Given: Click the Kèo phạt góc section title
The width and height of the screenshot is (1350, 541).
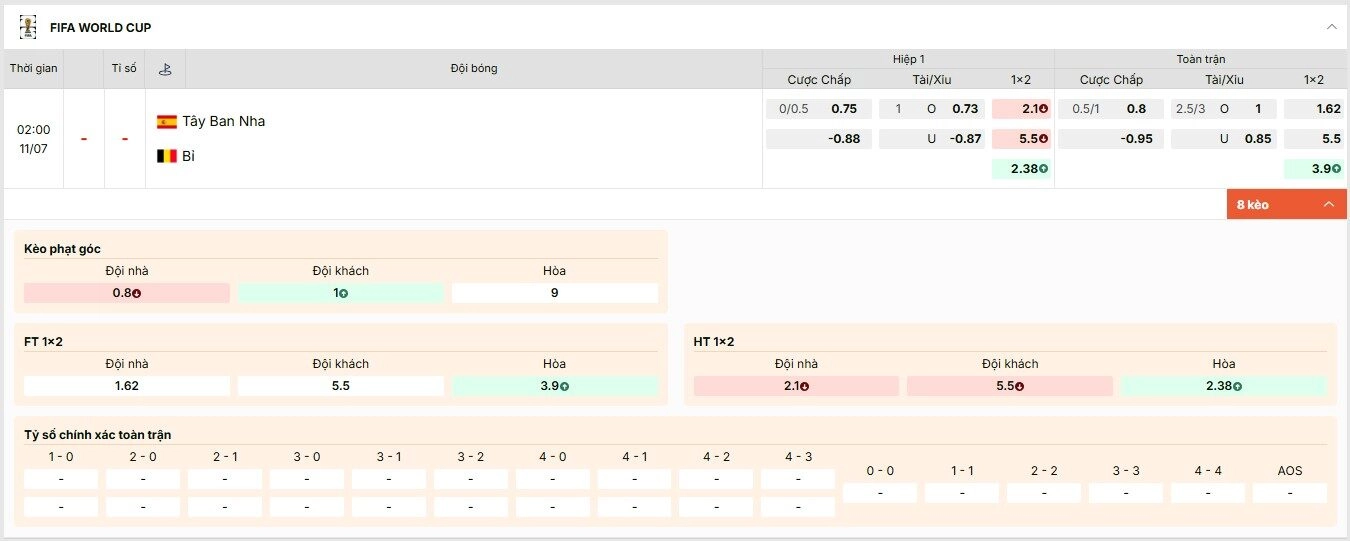Looking at the screenshot, I should pos(62,248).
